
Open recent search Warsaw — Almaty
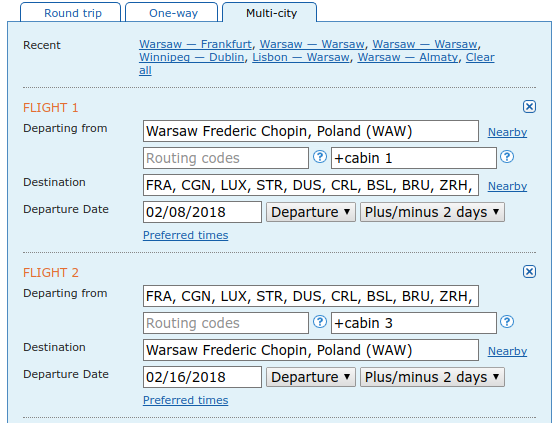[x=408, y=57]
